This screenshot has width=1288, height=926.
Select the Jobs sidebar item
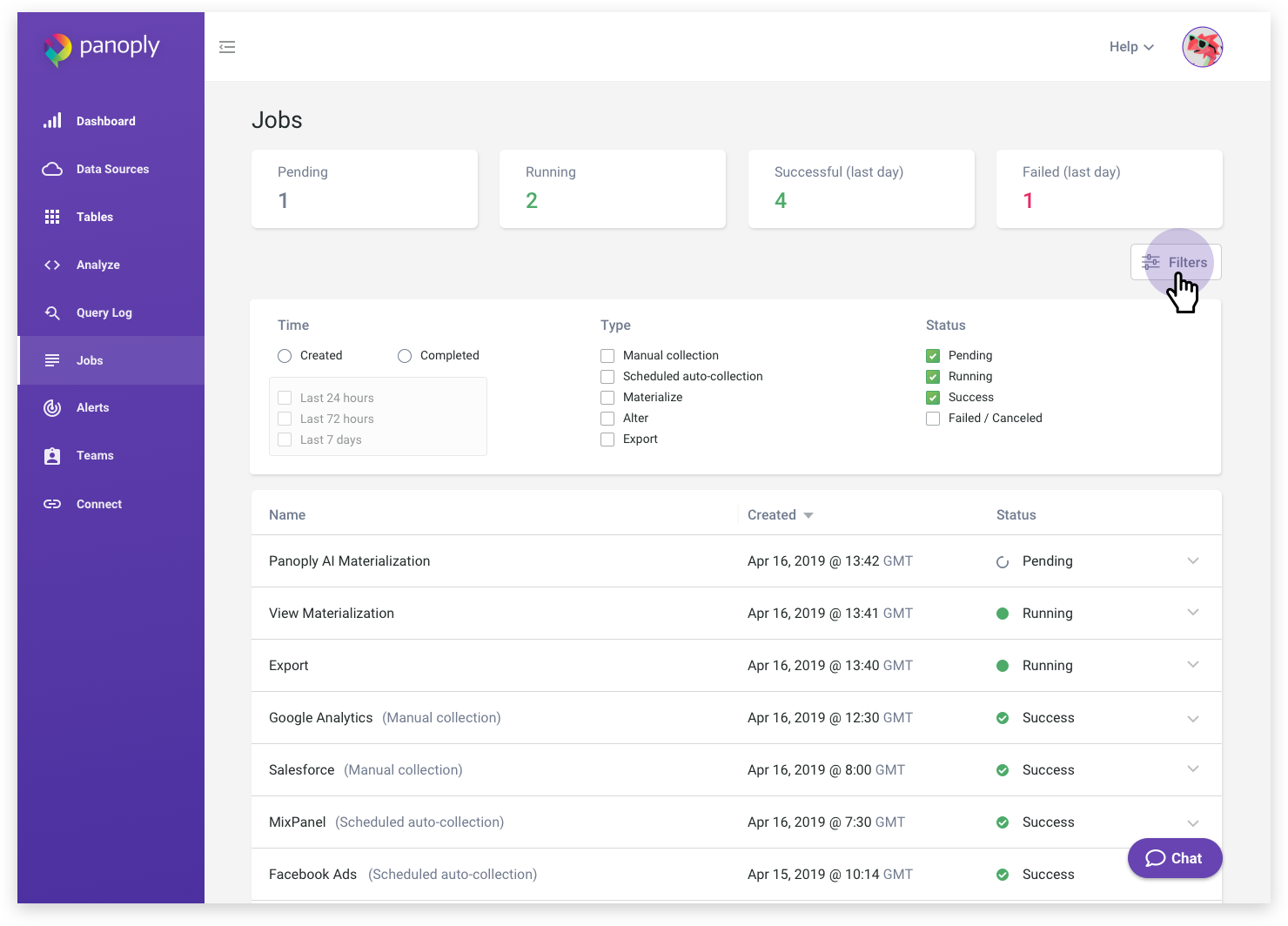(x=111, y=360)
